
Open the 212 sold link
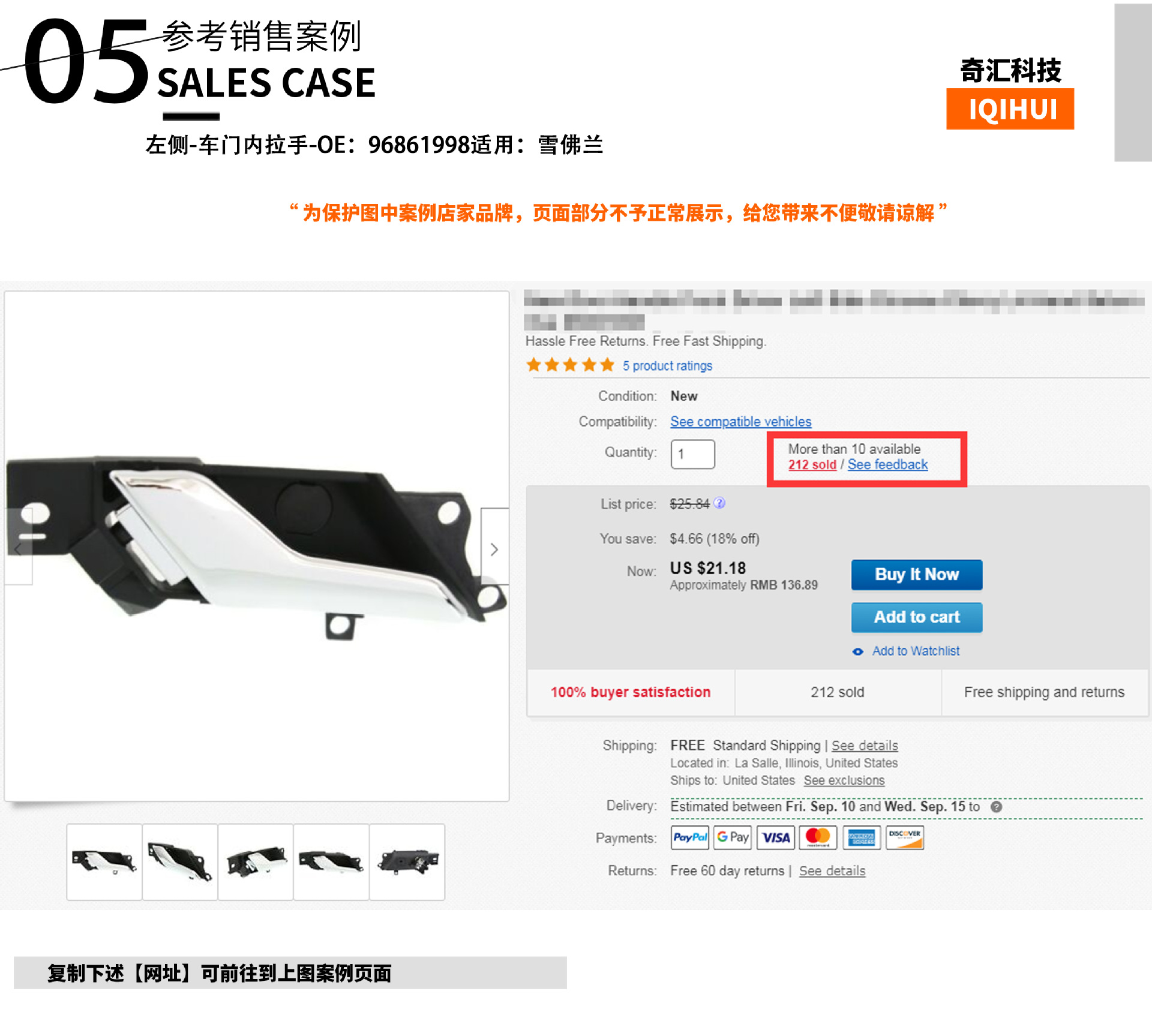pyautogui.click(x=812, y=465)
